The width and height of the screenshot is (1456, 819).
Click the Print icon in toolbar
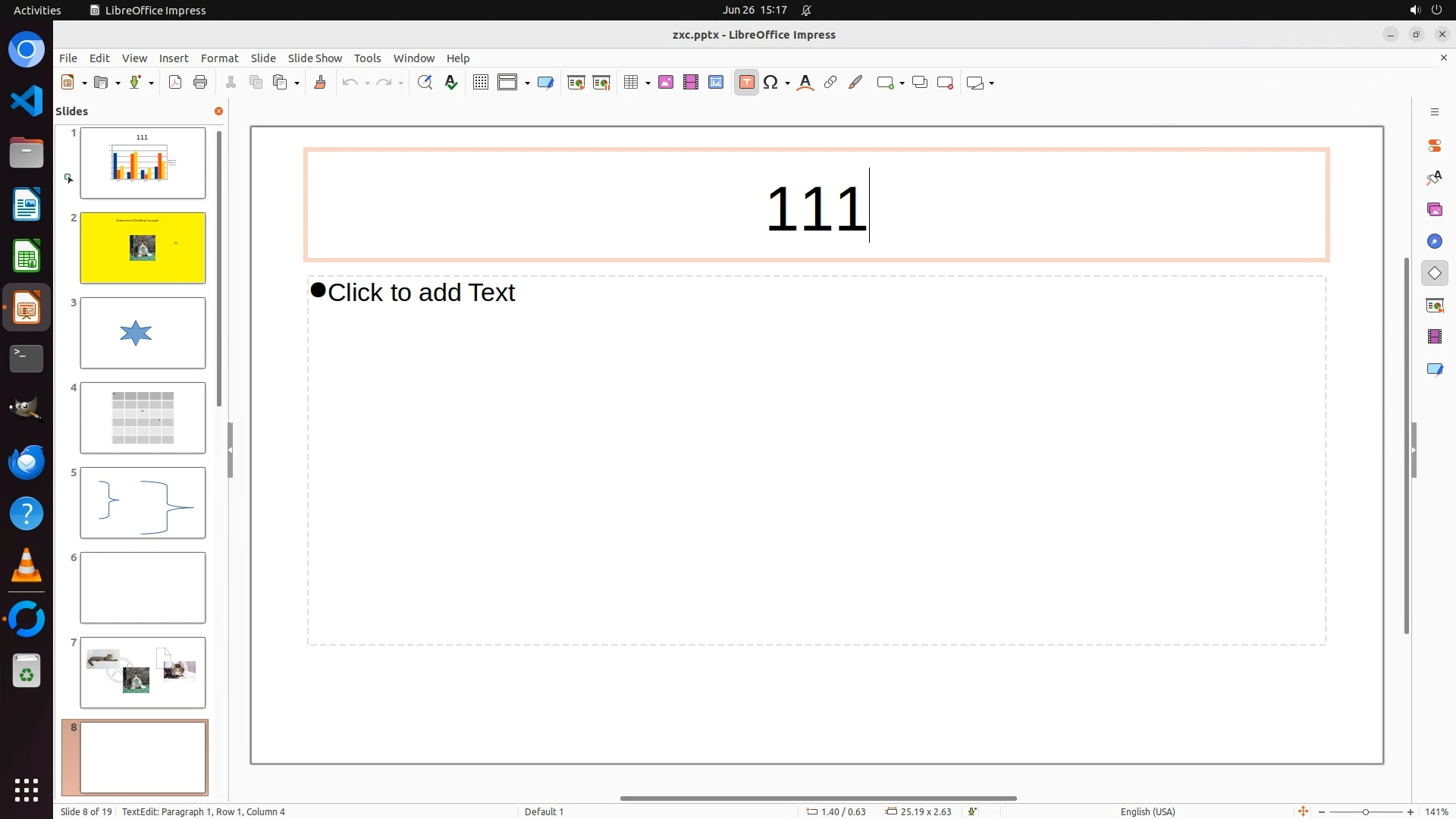point(200,83)
